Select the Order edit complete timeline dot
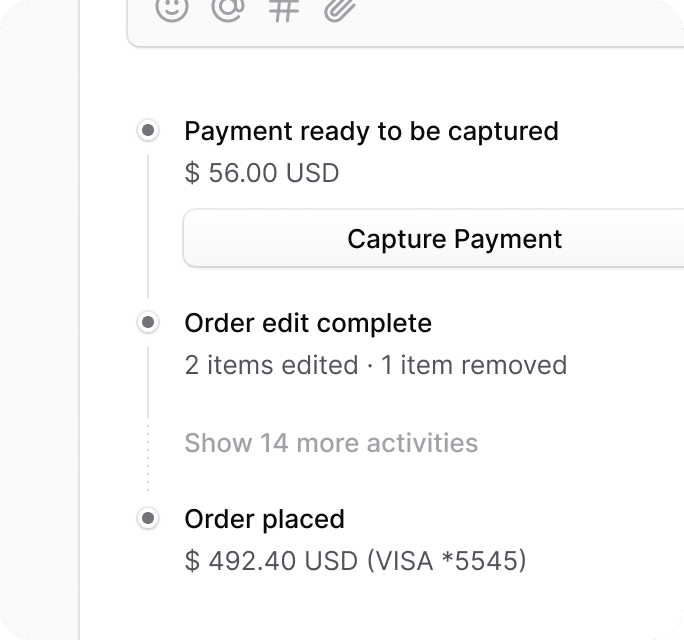 click(148, 322)
